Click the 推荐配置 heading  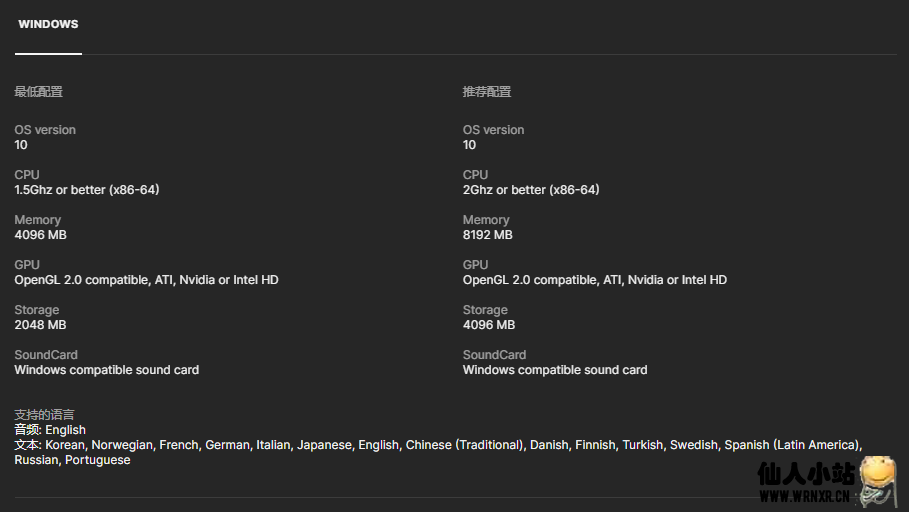[487, 92]
